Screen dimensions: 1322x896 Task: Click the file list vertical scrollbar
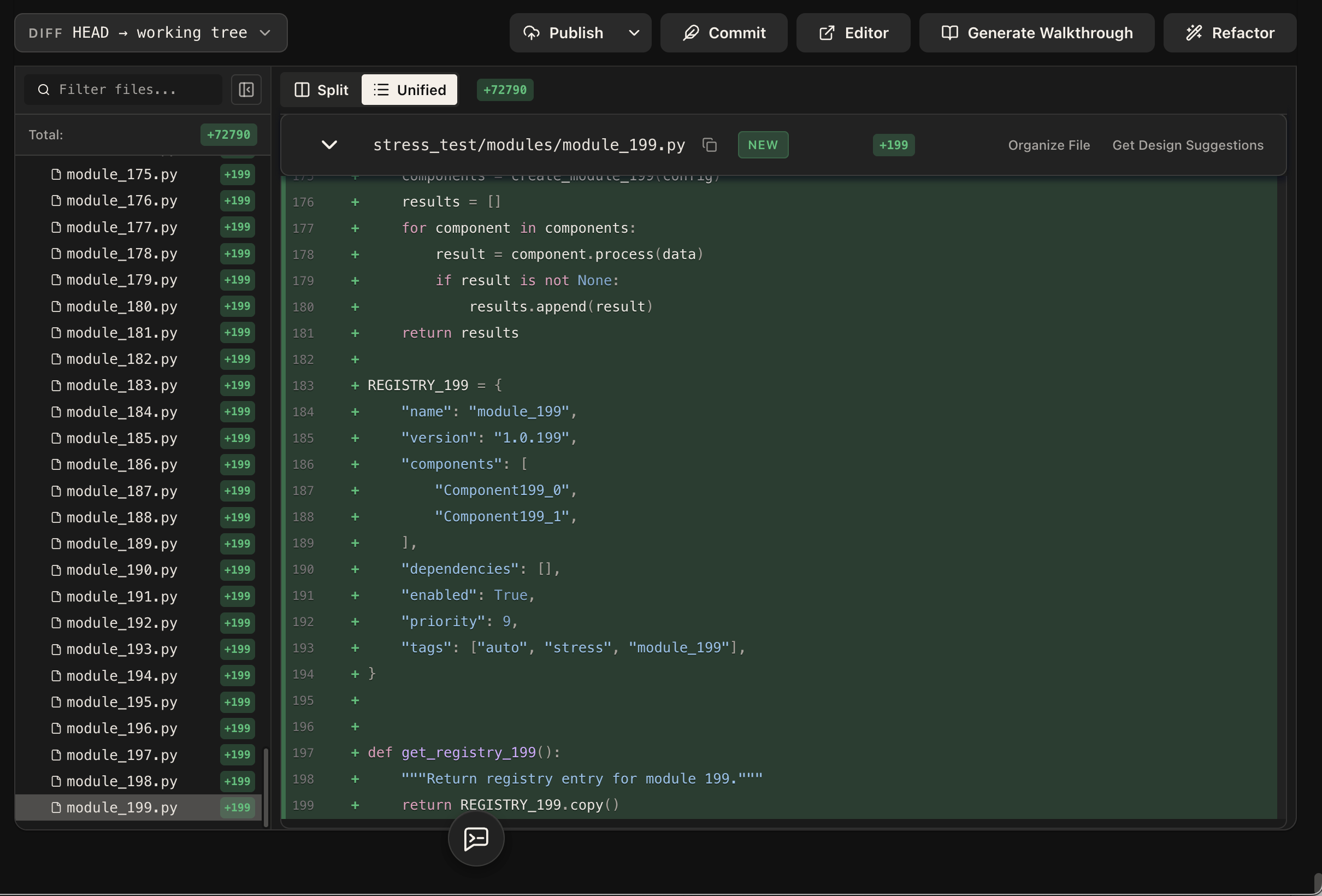coord(265,787)
